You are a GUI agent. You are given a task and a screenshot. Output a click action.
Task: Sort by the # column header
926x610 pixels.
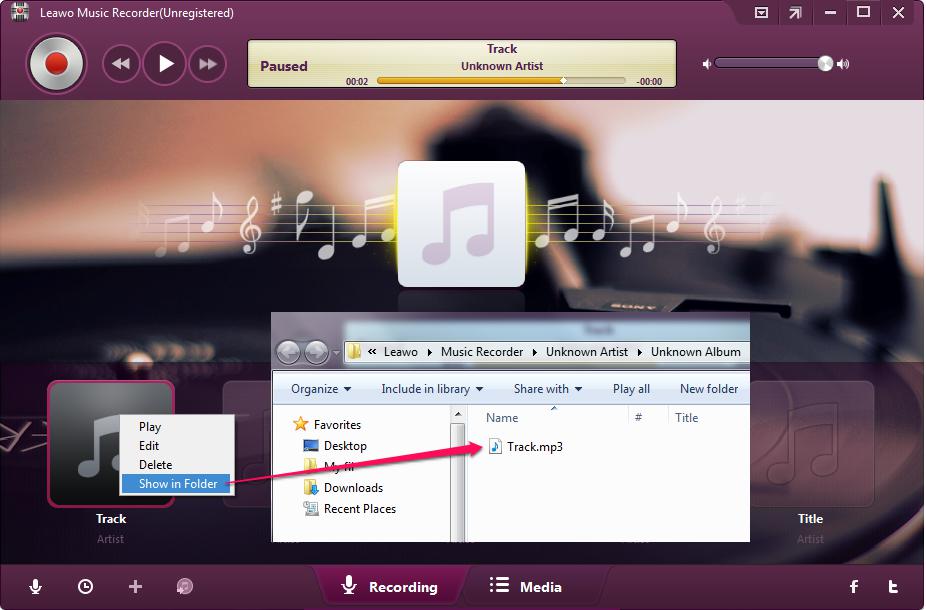[638, 417]
